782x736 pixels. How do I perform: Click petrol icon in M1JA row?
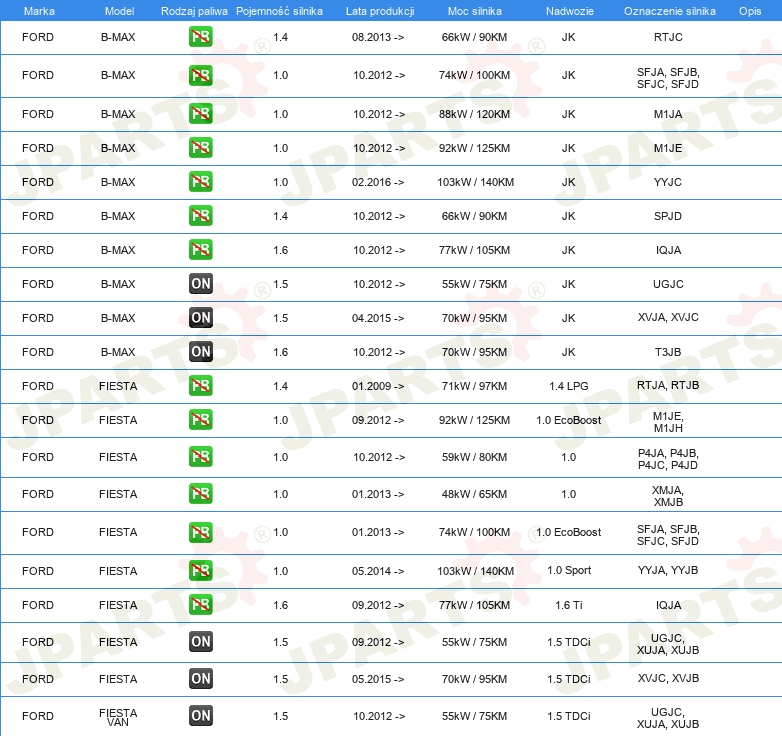click(200, 114)
